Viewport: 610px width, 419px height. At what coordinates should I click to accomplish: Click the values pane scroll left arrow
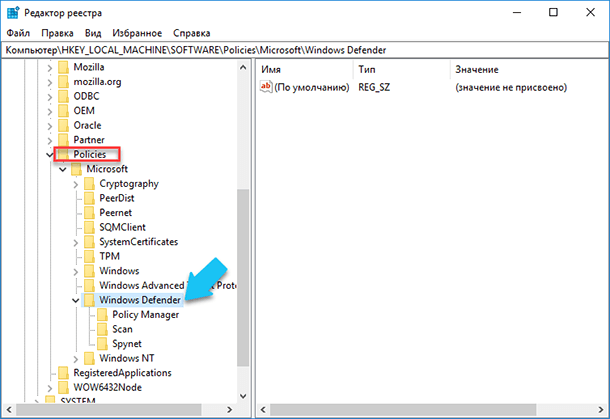click(263, 409)
